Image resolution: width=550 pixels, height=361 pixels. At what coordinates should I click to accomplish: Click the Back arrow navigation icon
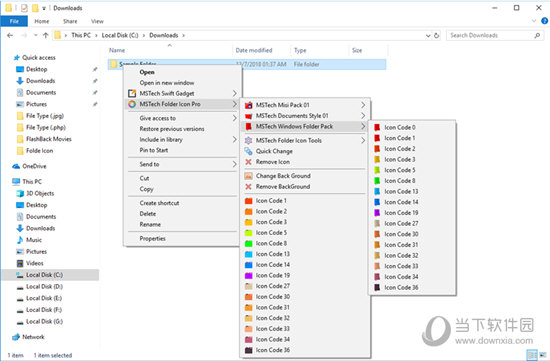coord(10,35)
